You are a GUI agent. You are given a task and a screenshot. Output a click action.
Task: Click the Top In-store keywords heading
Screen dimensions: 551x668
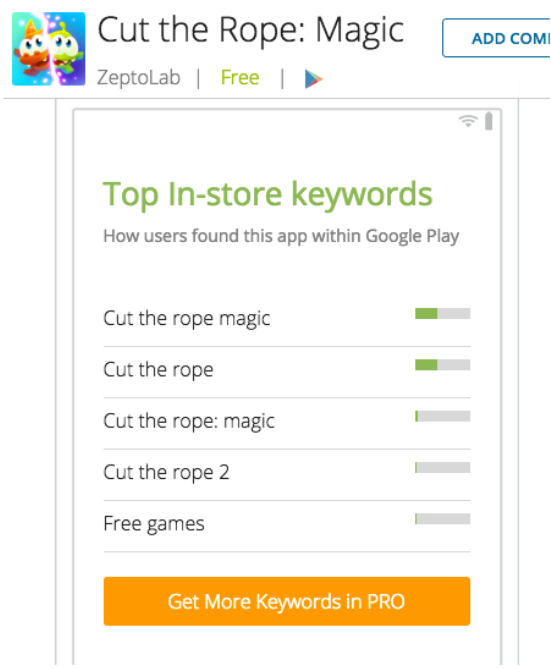268,195
